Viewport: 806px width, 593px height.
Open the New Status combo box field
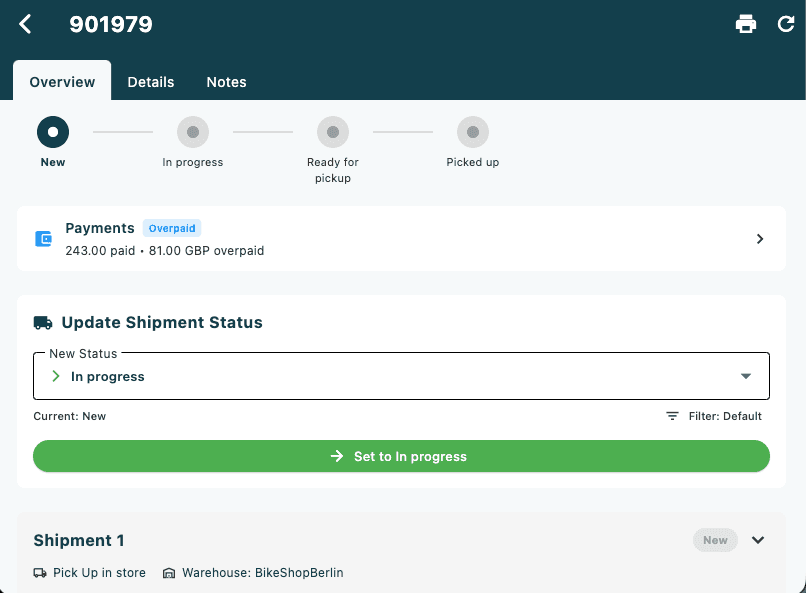point(401,376)
